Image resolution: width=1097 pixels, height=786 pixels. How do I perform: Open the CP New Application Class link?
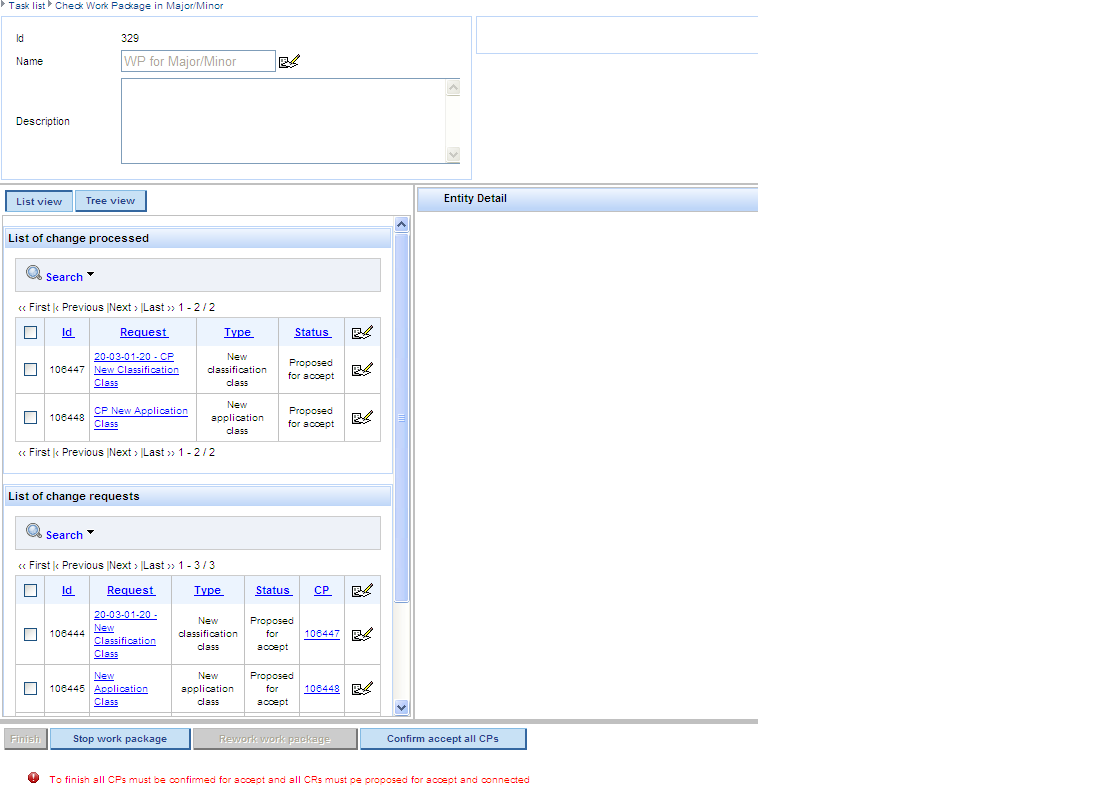(x=140, y=411)
